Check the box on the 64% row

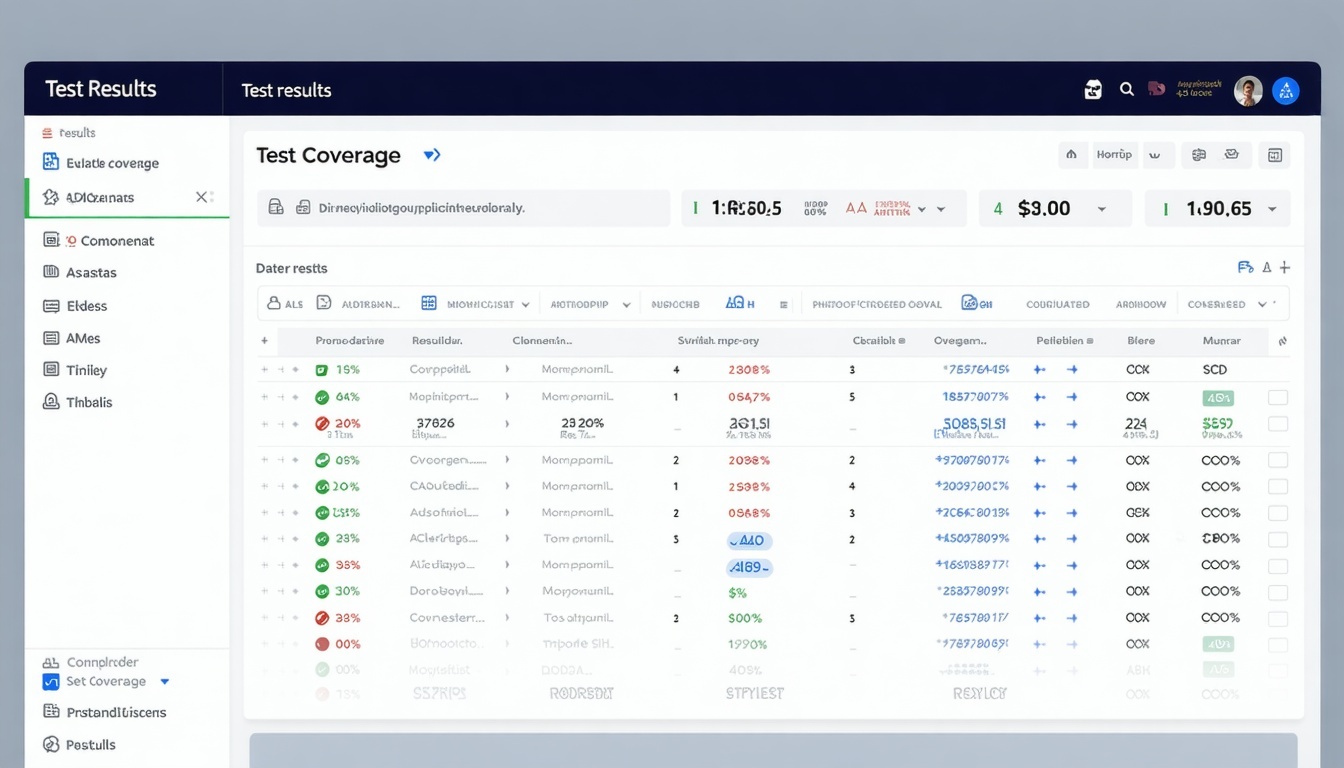1277,397
